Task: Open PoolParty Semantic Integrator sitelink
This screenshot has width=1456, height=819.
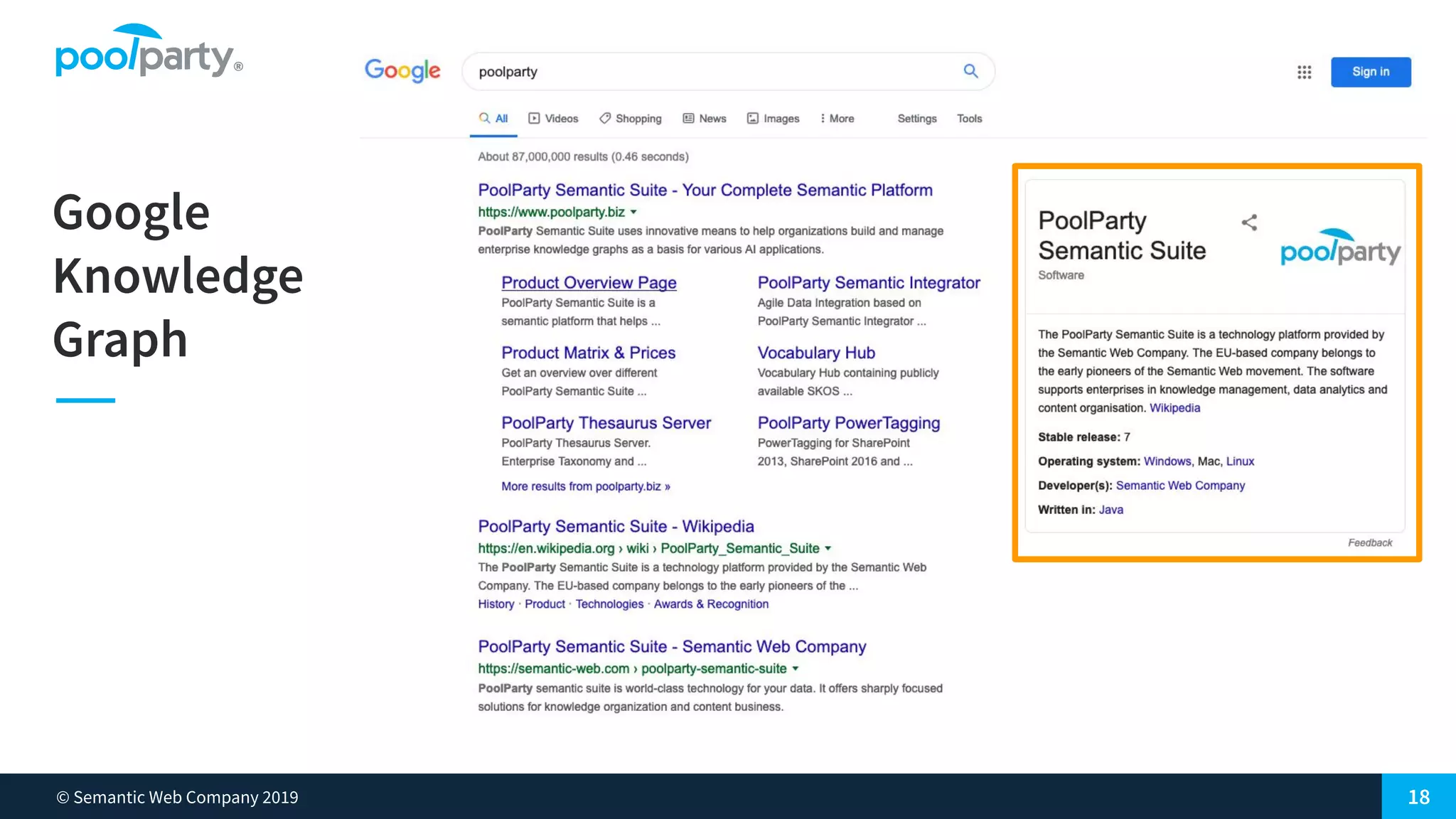Action: point(869,282)
